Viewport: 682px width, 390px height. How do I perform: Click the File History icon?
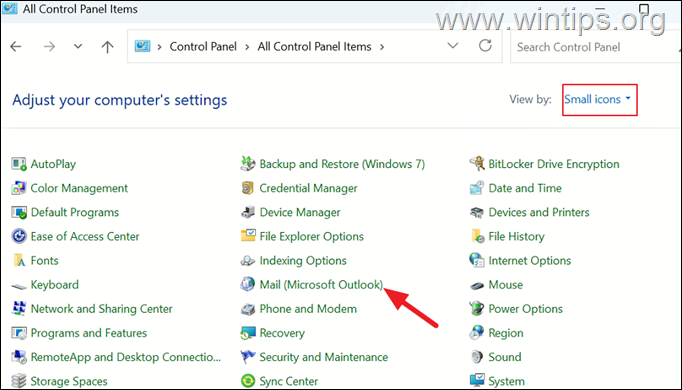(x=478, y=237)
